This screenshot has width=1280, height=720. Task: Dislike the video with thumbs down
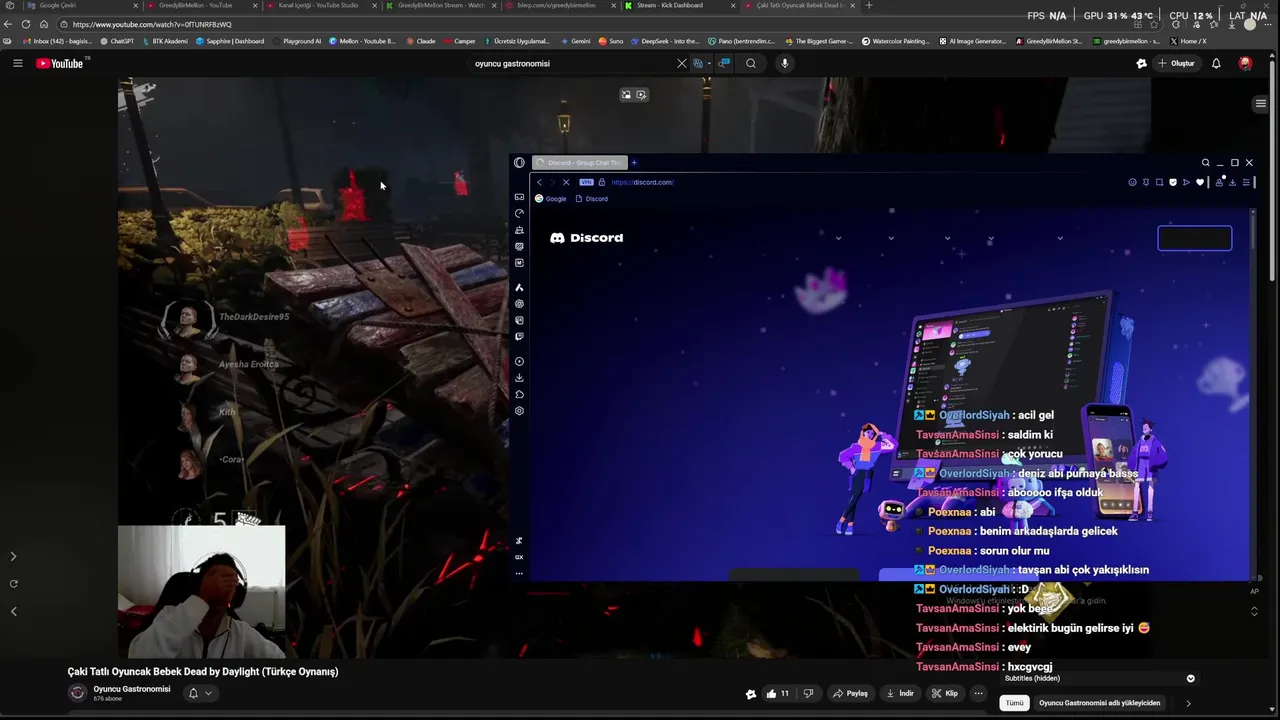(808, 693)
